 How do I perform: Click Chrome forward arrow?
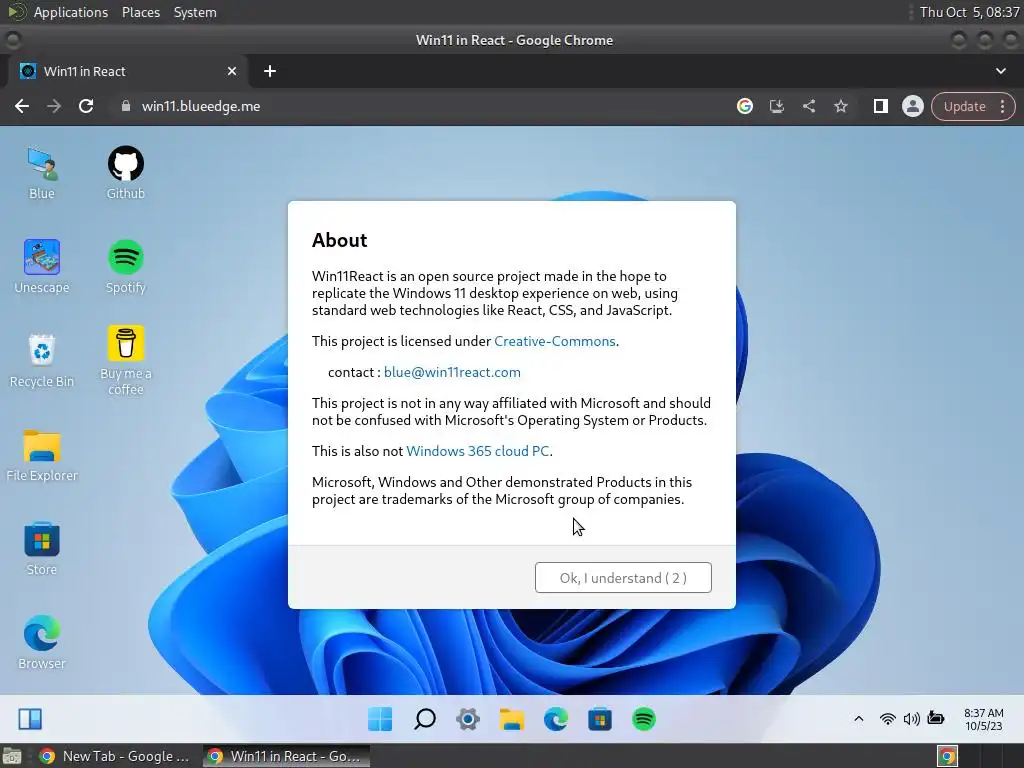tap(54, 106)
